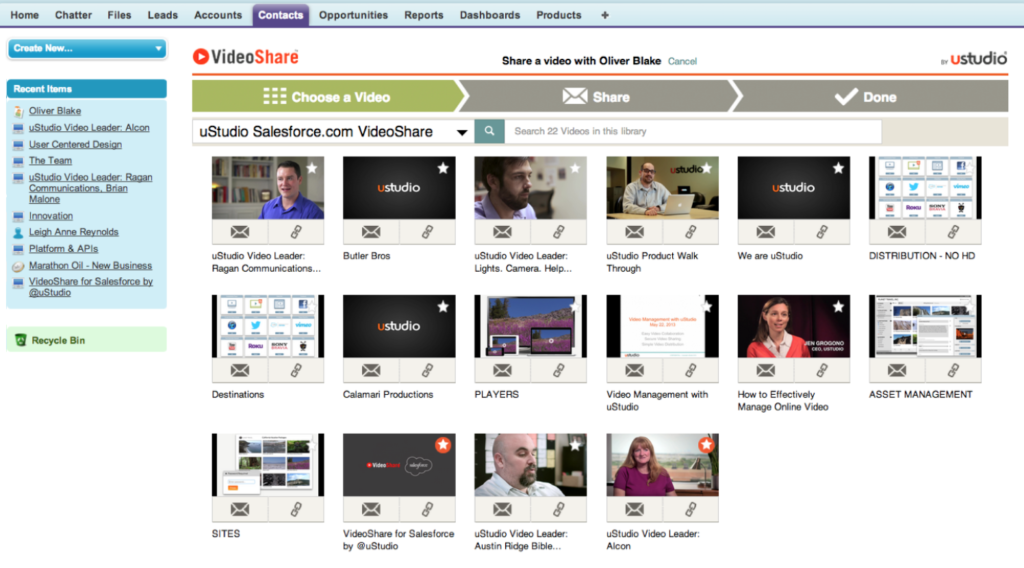Image resolution: width=1024 pixels, height=568 pixels.
Task: Select ASSET MANAGEMENT video thumbnail
Action: 925,326
